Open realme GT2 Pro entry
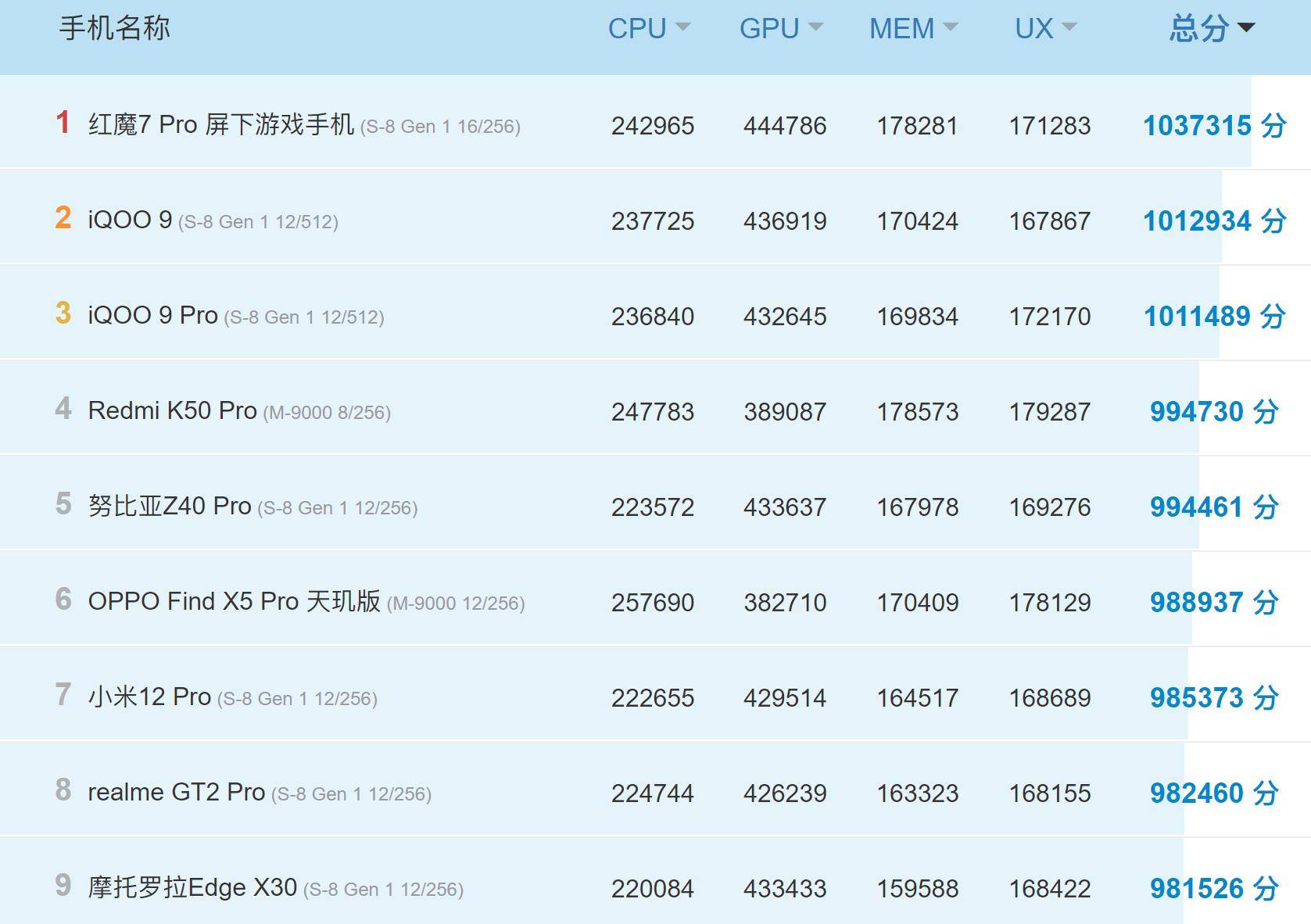1311x924 pixels. click(177, 792)
